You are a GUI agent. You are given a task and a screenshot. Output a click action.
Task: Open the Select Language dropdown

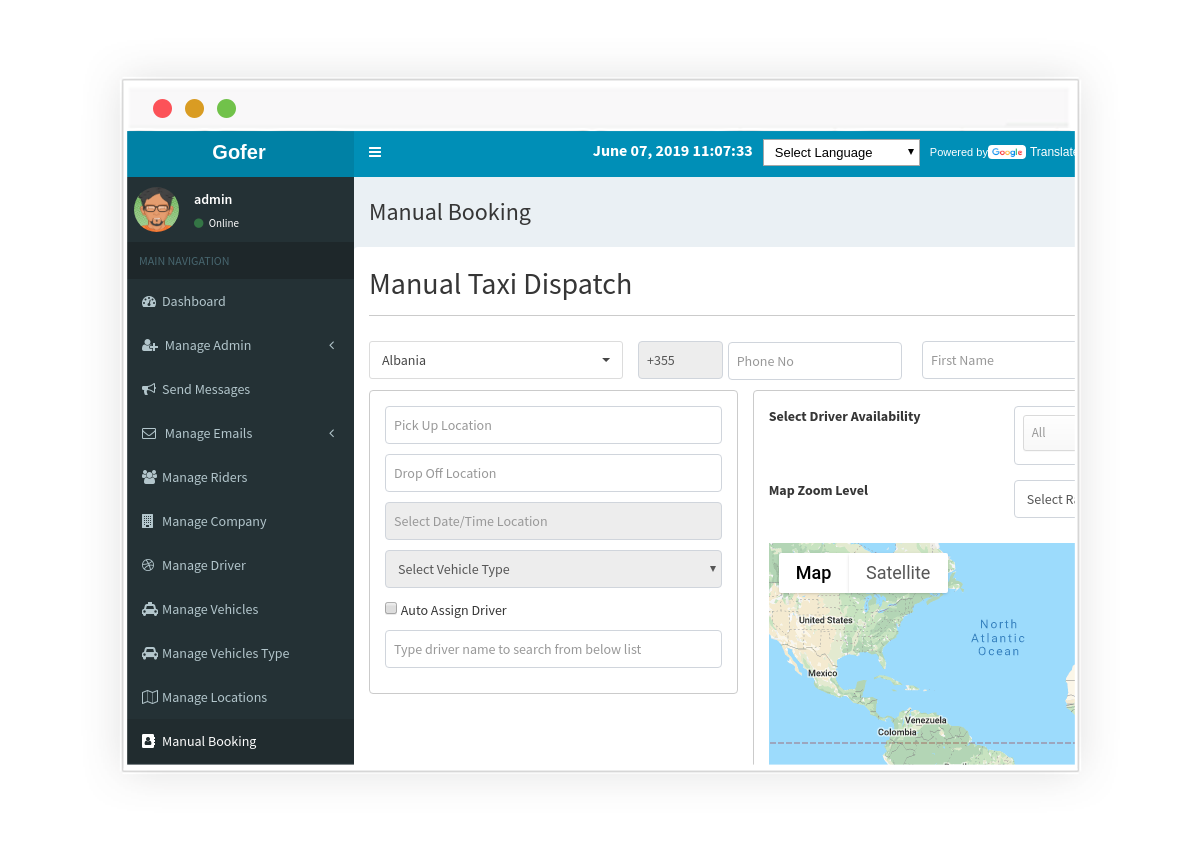[841, 152]
